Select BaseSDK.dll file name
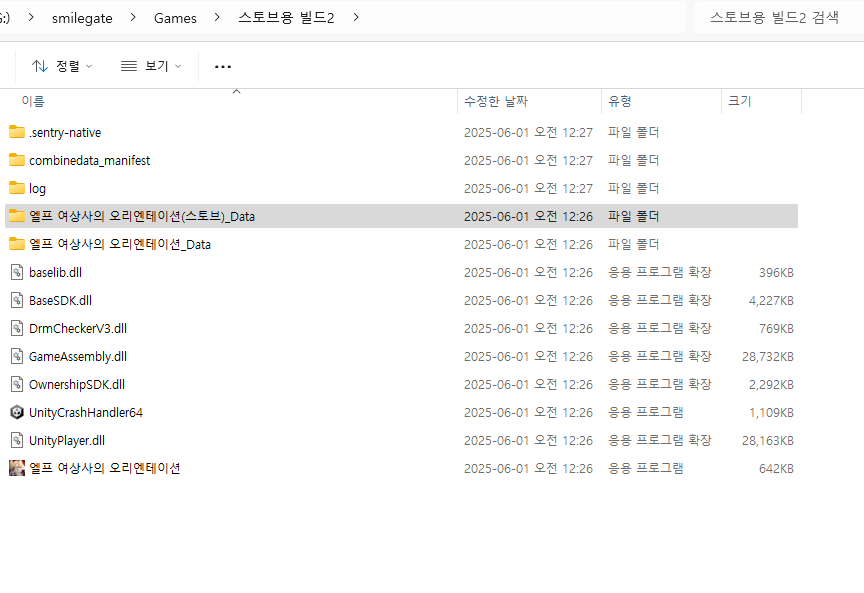Screen dimensions: 864x593 (x=60, y=300)
